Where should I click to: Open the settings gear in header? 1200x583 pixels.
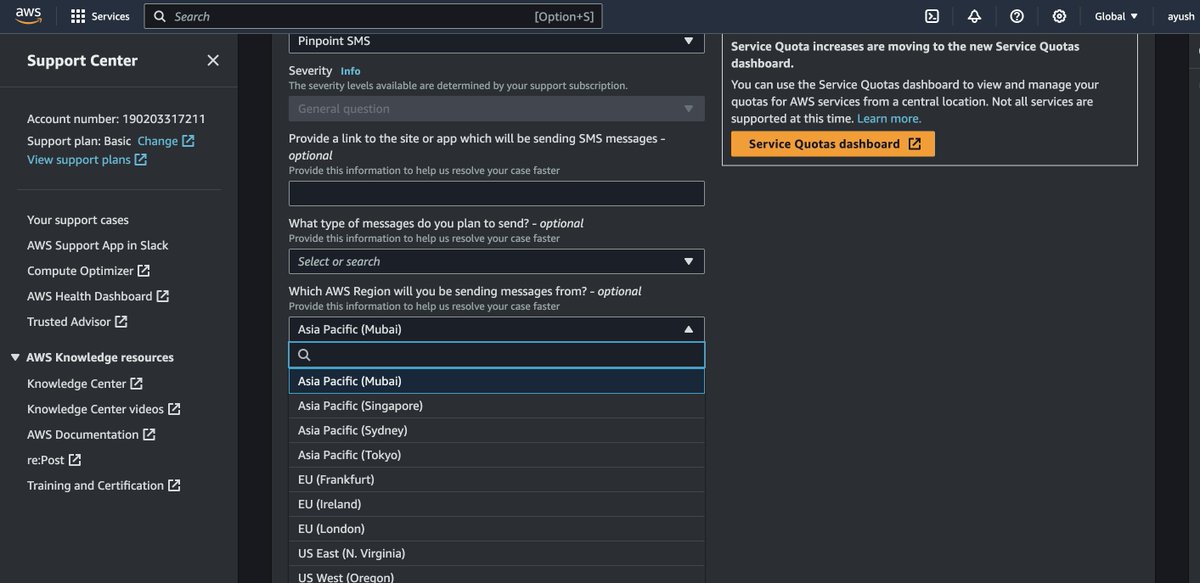tap(1059, 16)
